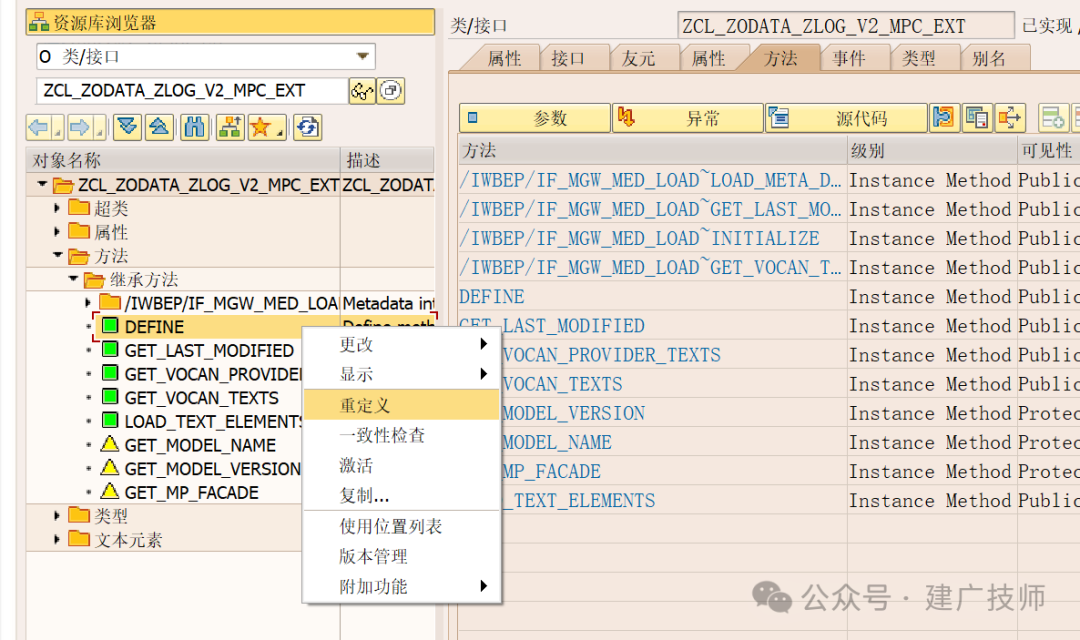The width and height of the screenshot is (1080, 640).
Task: Click the 方法 column header
Action: [652, 151]
